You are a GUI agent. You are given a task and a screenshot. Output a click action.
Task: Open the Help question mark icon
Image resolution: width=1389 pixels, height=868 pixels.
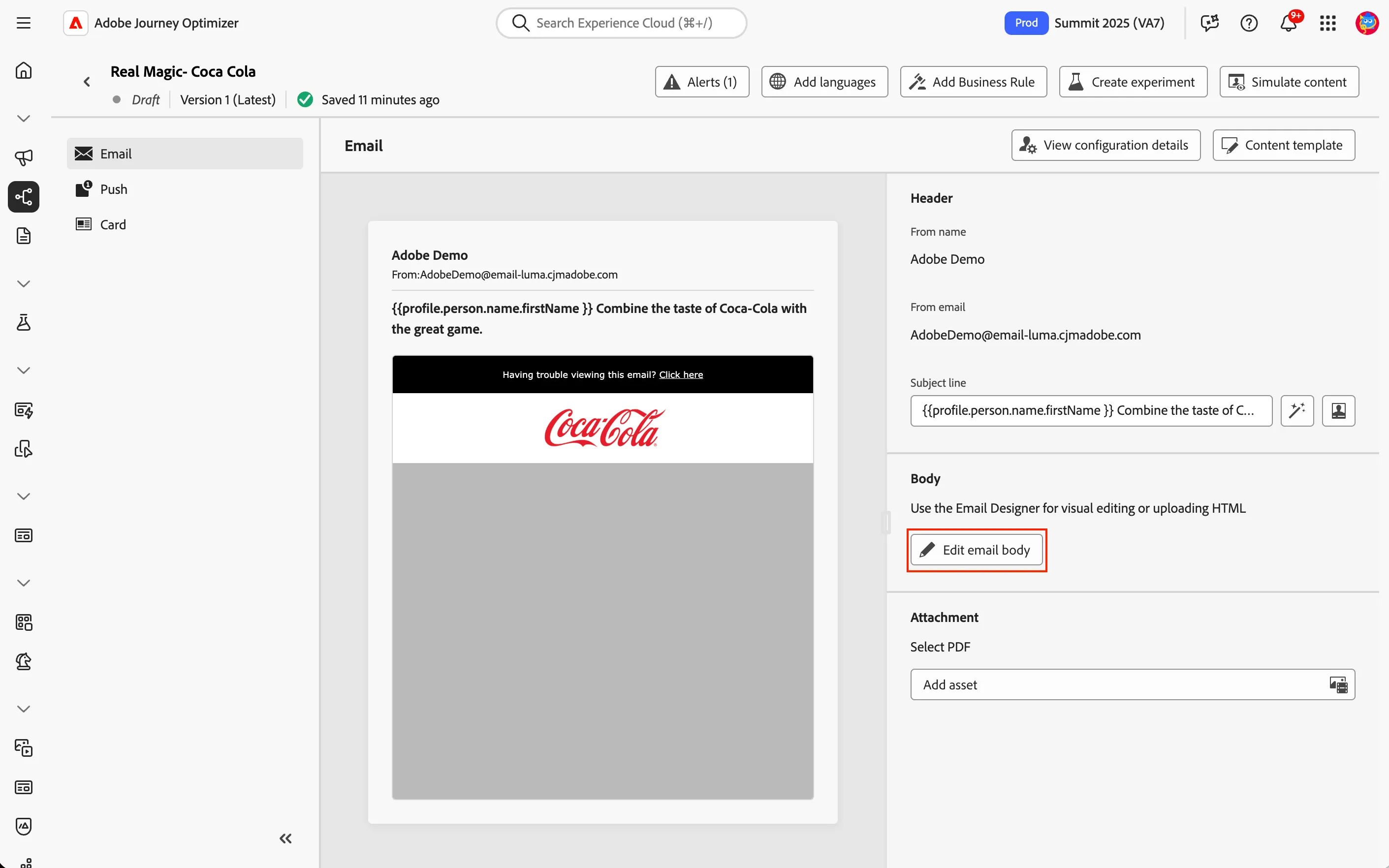pos(1249,23)
